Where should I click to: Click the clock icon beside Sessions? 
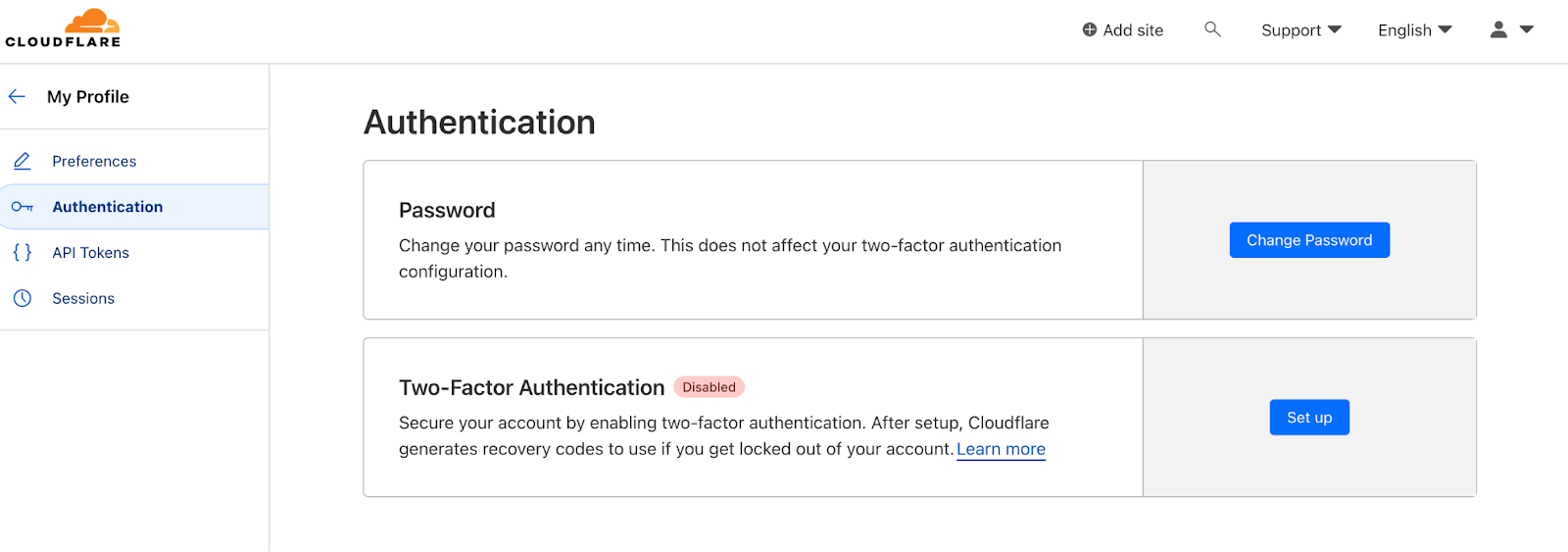click(x=22, y=298)
